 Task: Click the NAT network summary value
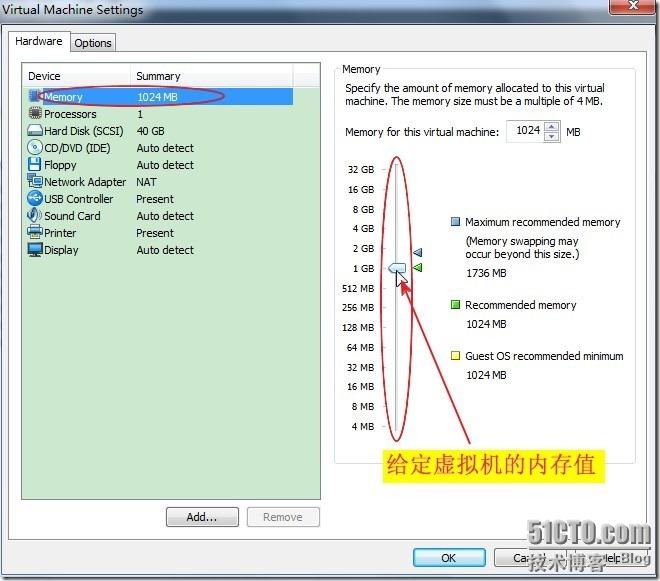tap(146, 182)
